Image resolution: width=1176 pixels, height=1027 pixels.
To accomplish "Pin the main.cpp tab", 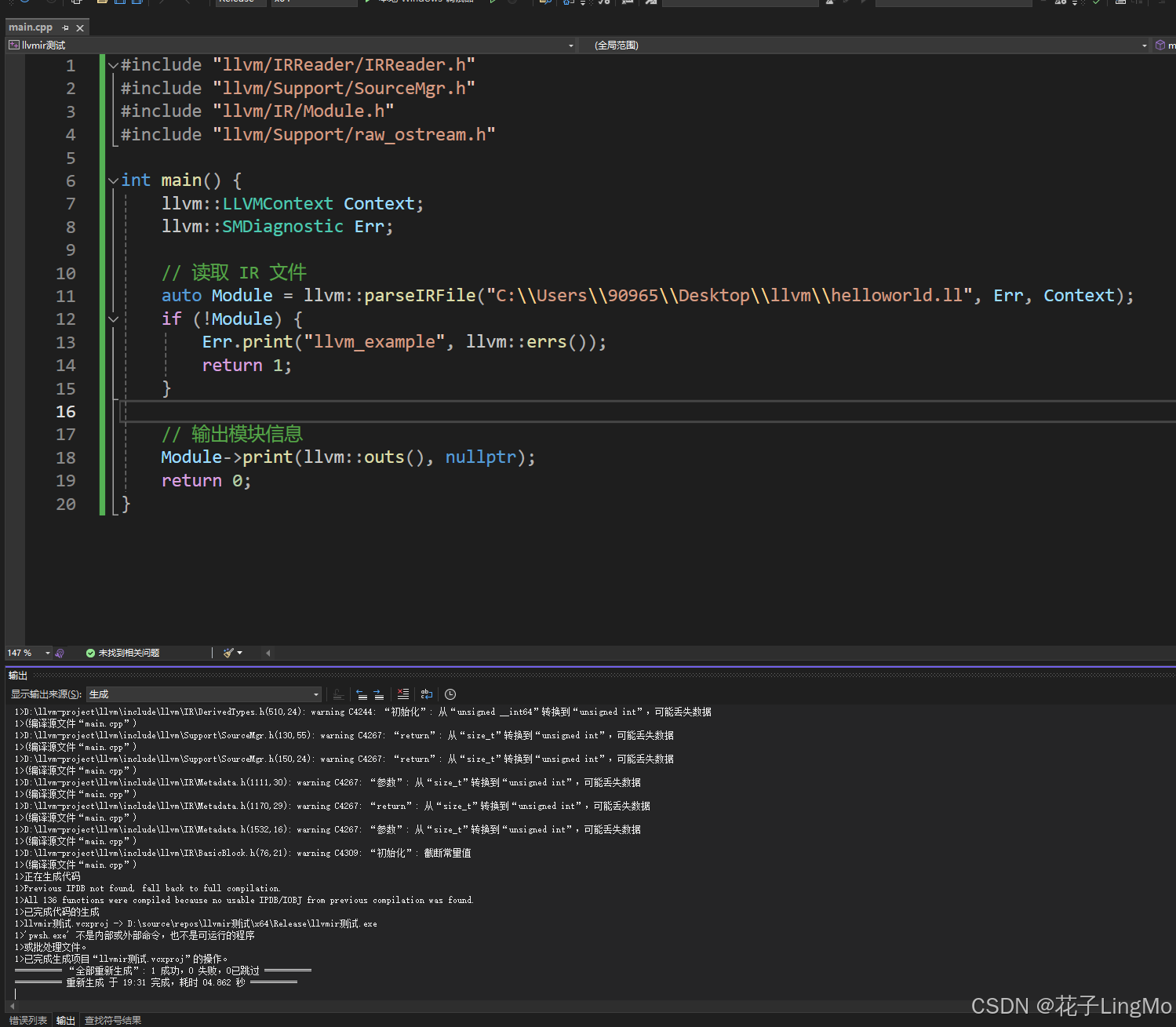I will 65,27.
